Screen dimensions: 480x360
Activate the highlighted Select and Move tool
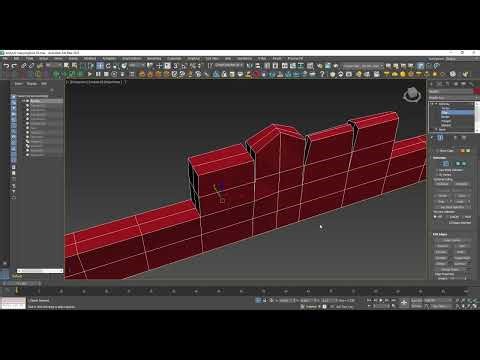tap(100, 66)
